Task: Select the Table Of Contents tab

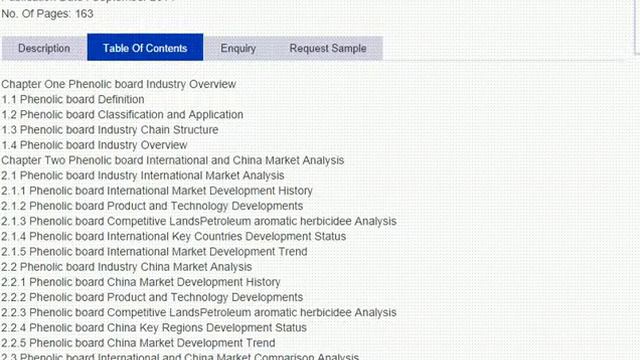Action: 145,47
